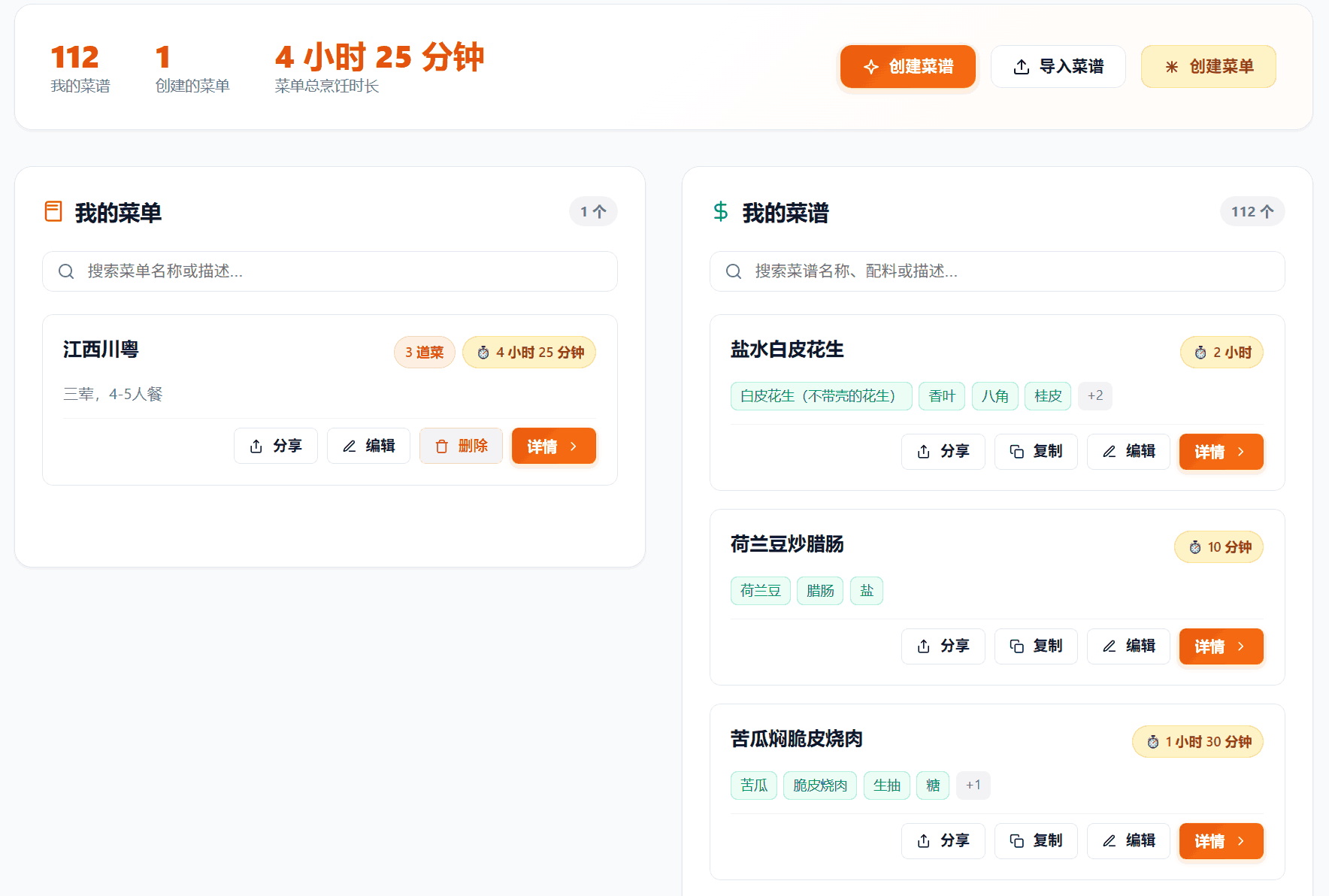Screen dimensions: 1329x896
Task: Click the 1个 menu count badge
Action: [593, 212]
